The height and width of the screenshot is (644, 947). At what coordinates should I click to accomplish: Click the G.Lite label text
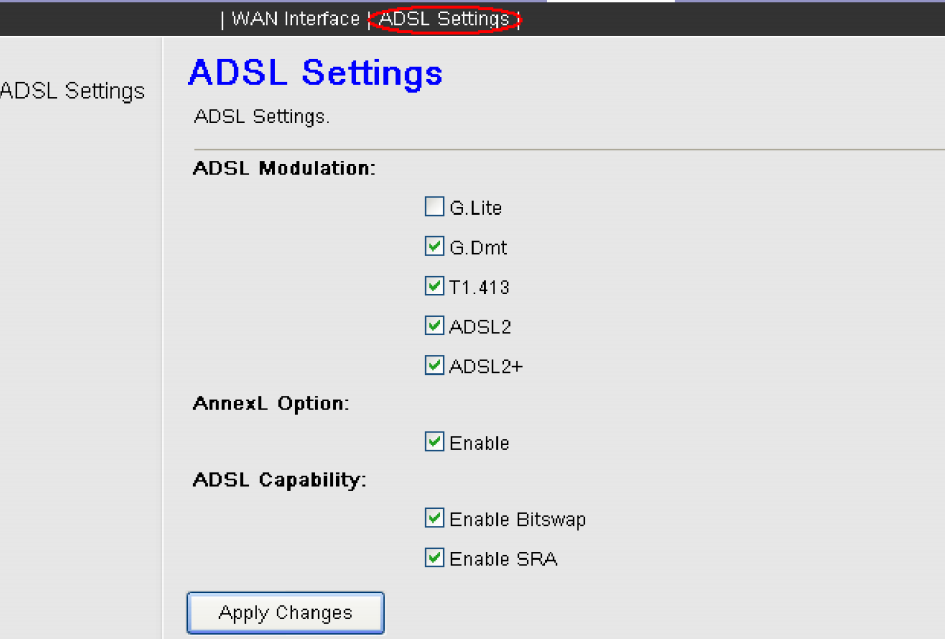pos(476,209)
